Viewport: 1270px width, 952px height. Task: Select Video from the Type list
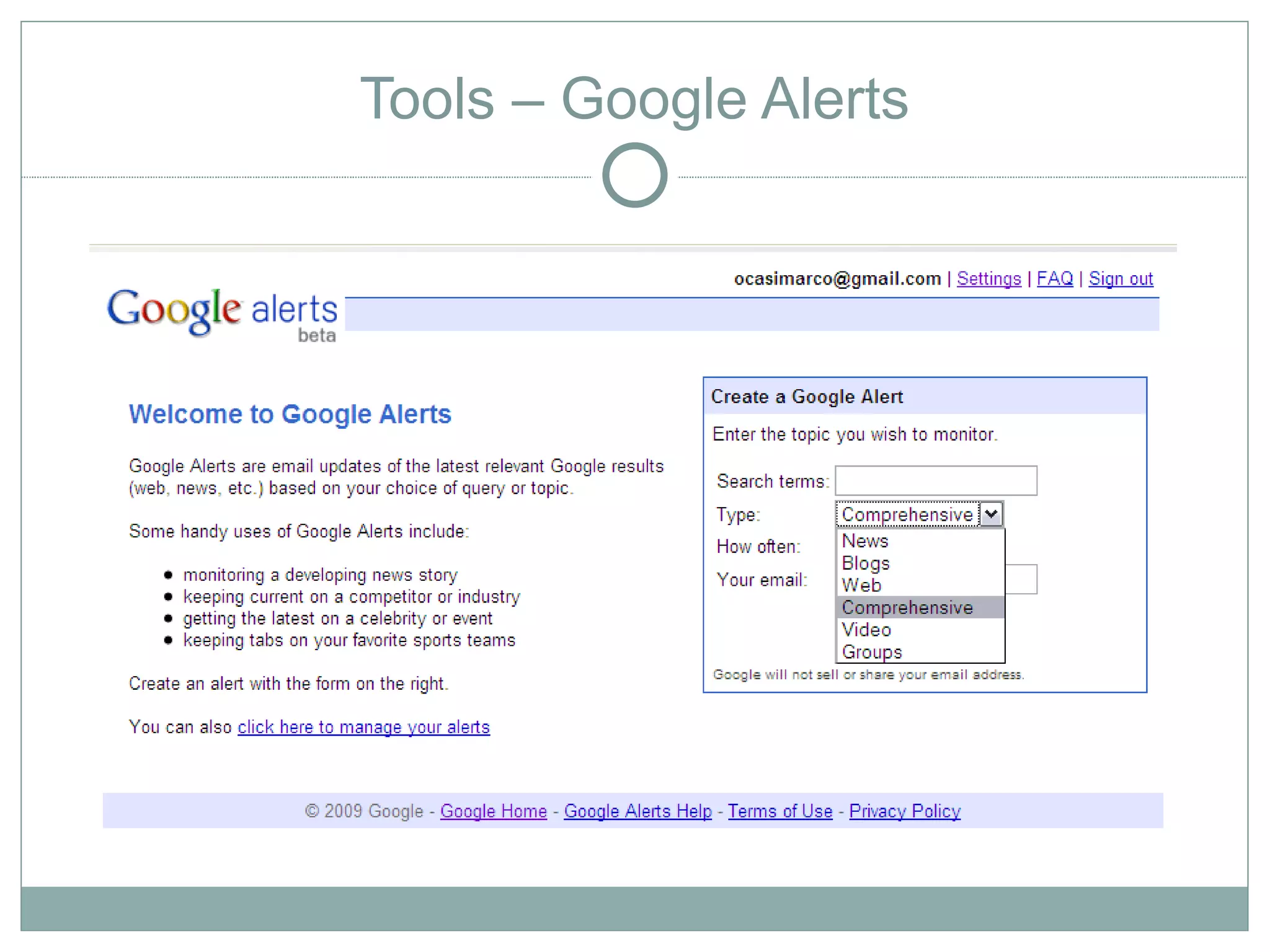pyautogui.click(x=920, y=630)
